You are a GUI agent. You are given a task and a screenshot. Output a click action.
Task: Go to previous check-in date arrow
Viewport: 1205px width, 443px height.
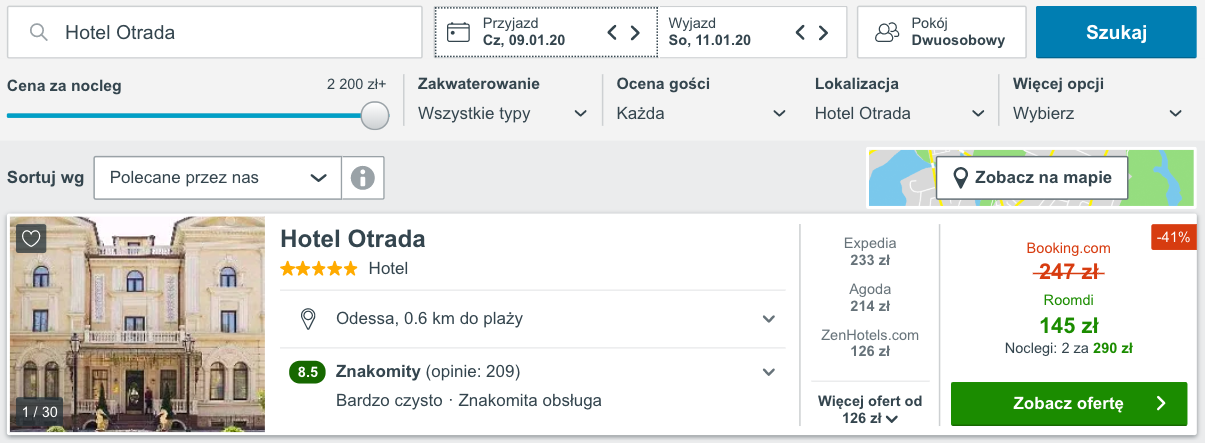(x=613, y=33)
